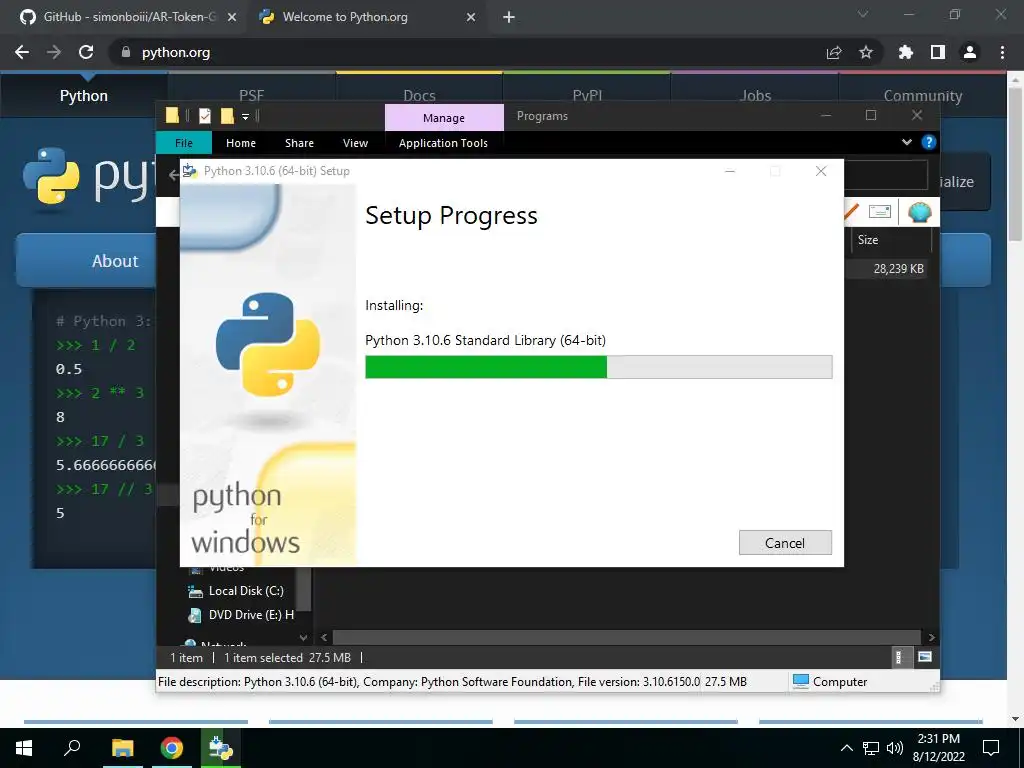This screenshot has width=1024, height=768.
Task: Switch to the Home ribbon tab
Action: click(240, 143)
